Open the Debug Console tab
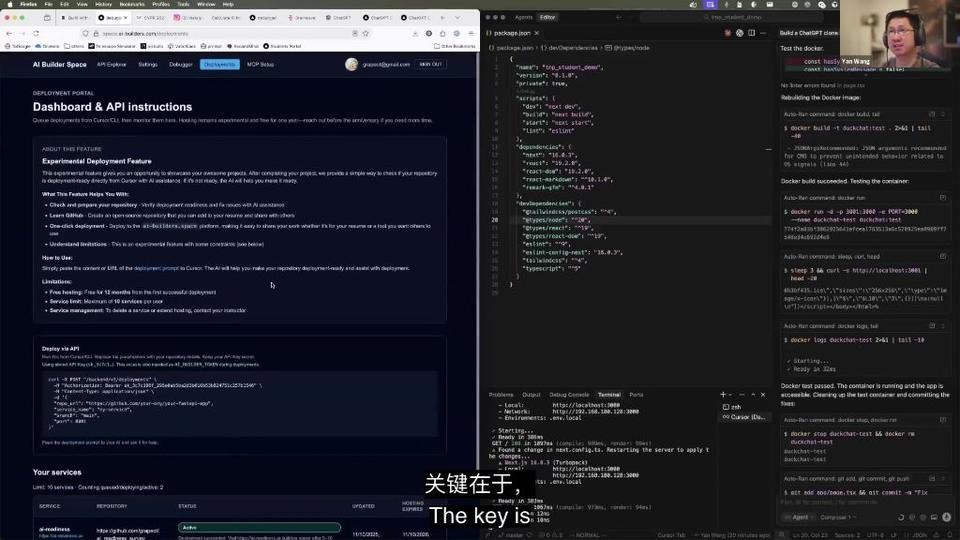960x540 pixels. point(569,395)
